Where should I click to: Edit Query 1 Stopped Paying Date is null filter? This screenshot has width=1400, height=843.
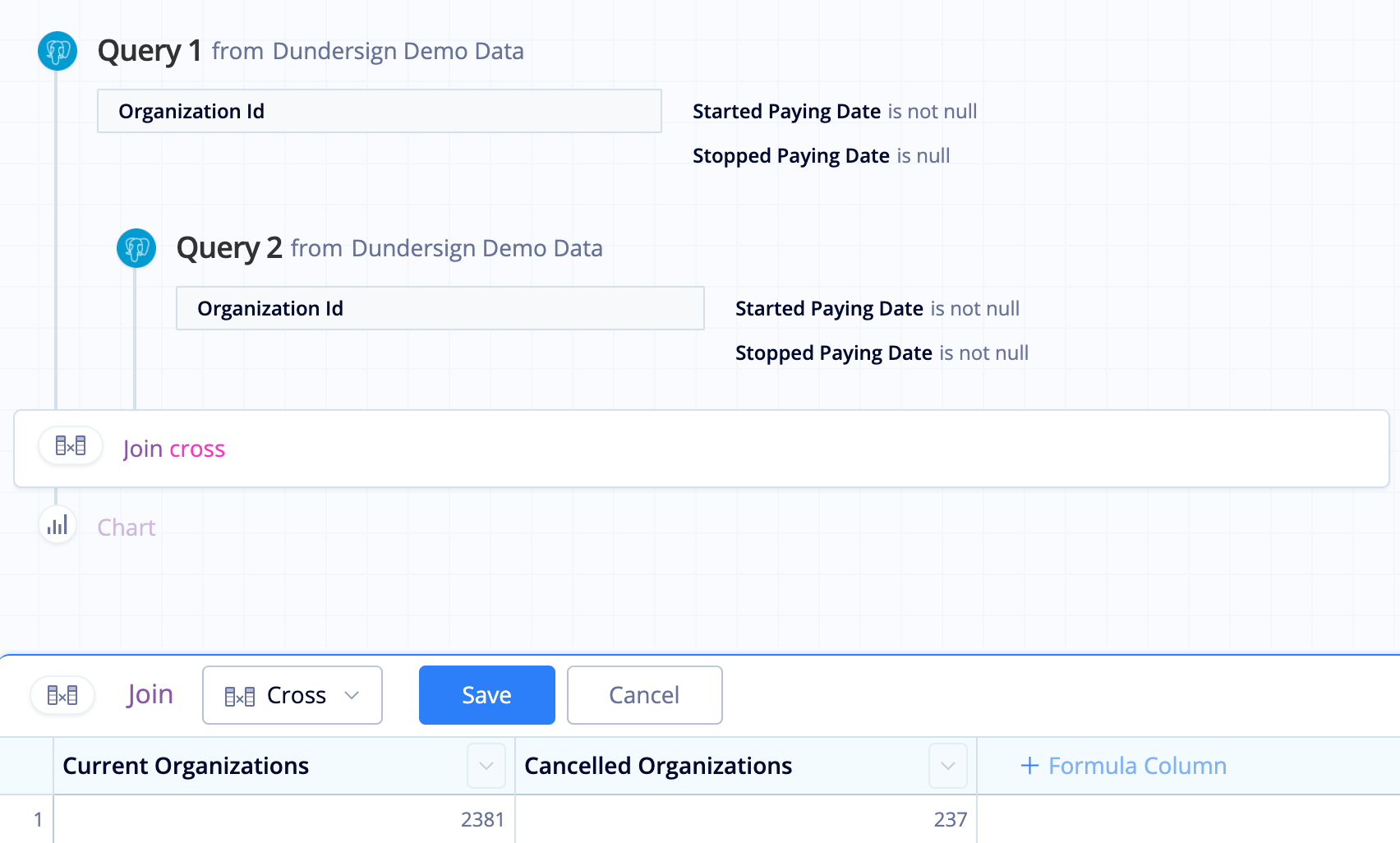click(x=821, y=156)
